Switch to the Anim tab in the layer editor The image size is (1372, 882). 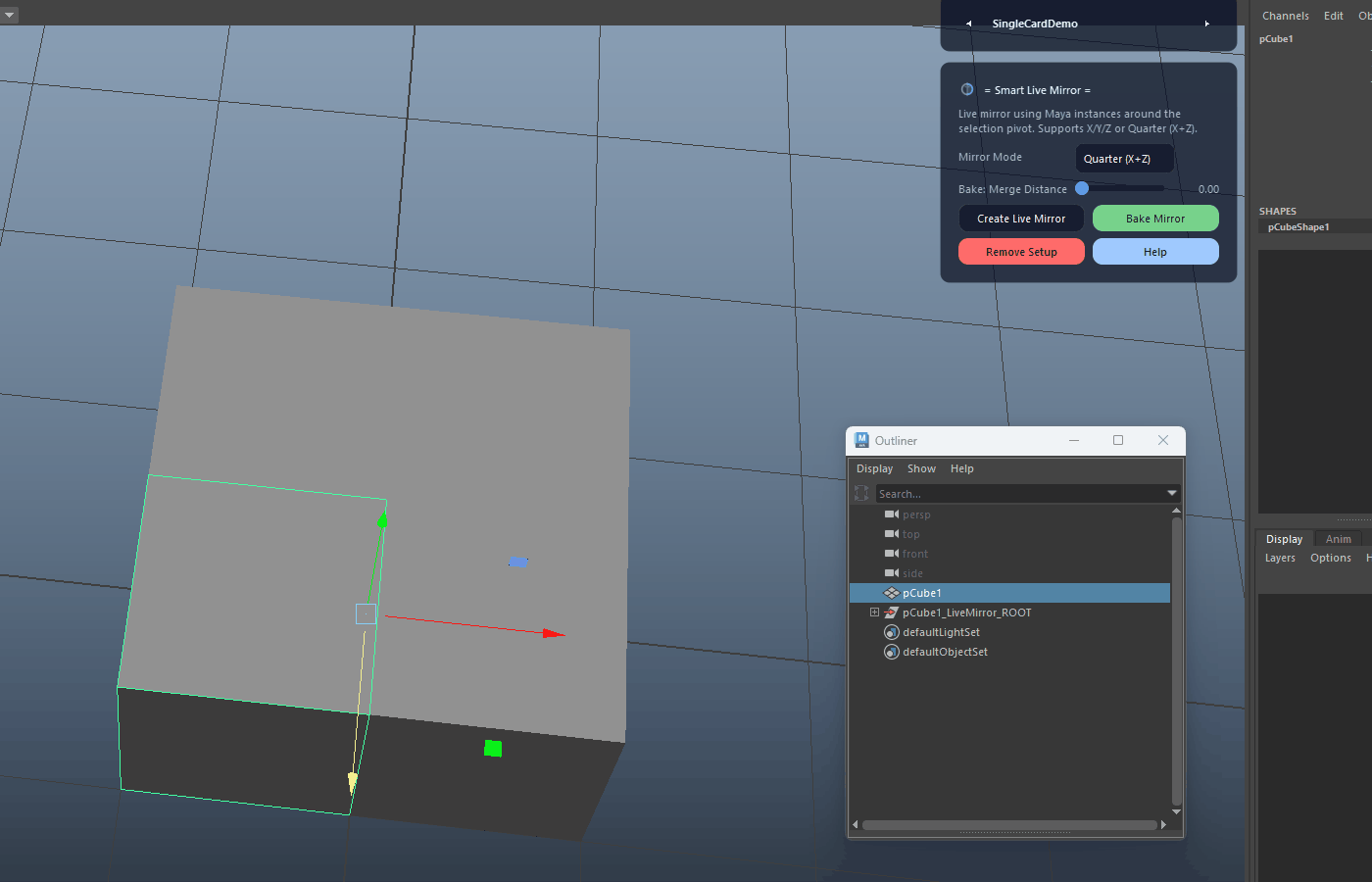pos(1338,539)
